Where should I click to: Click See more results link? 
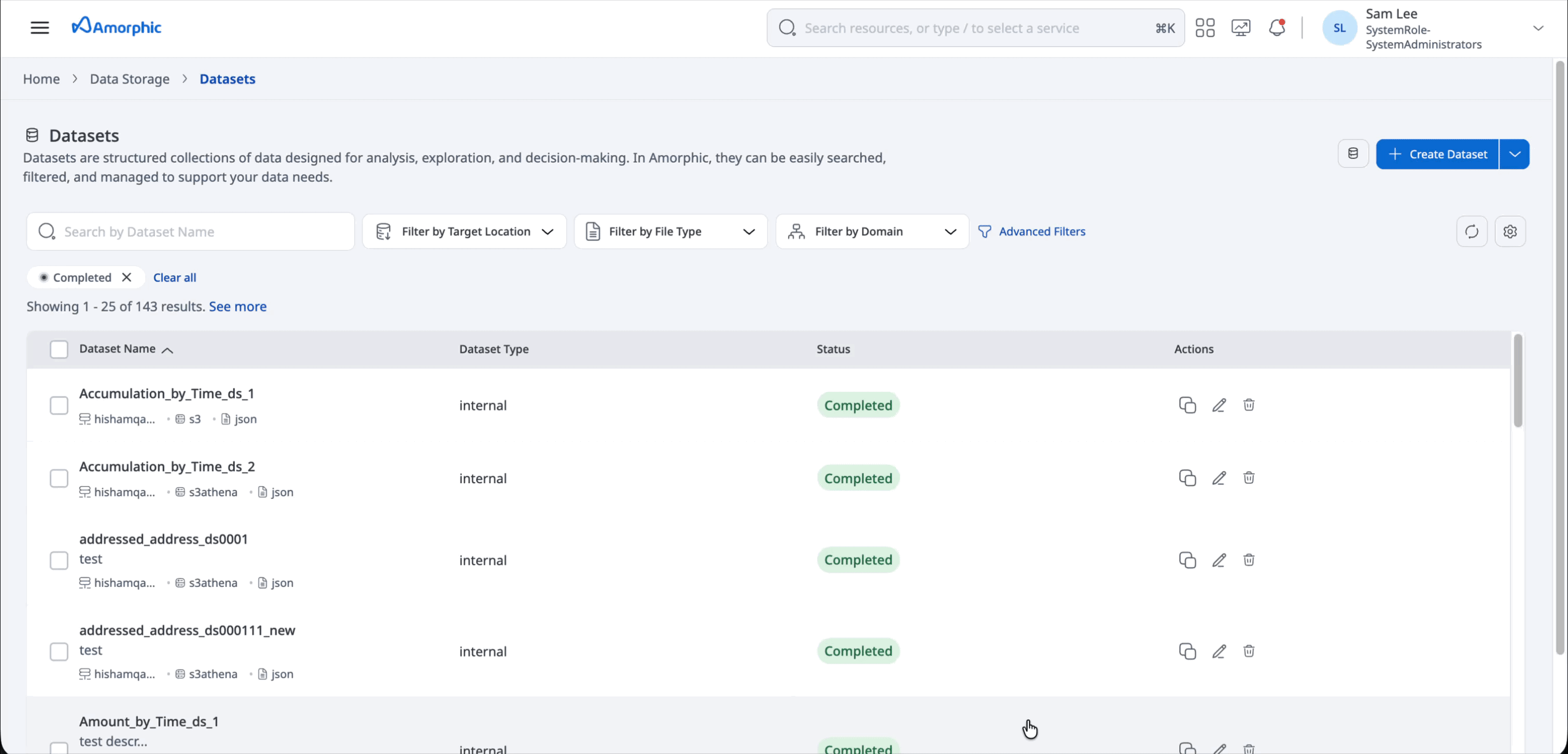point(238,306)
